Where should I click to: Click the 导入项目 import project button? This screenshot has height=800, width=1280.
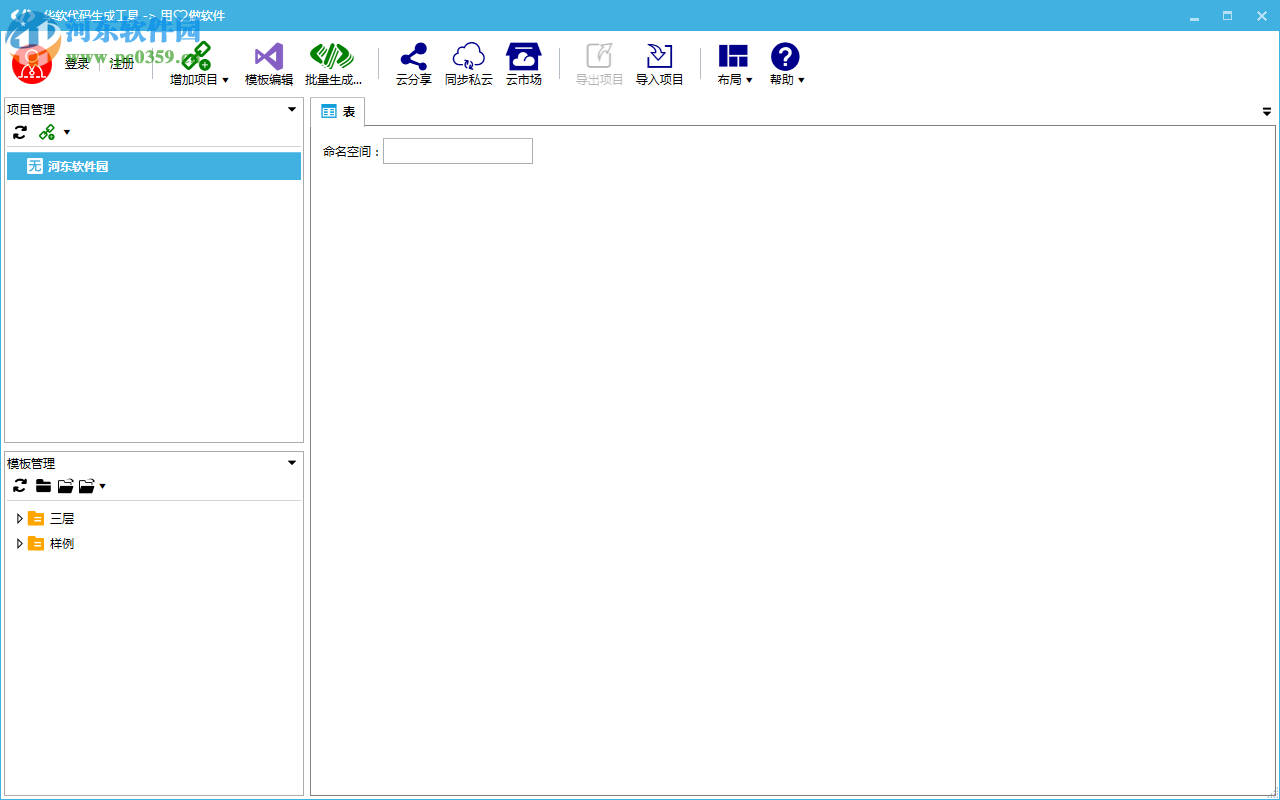pyautogui.click(x=660, y=65)
